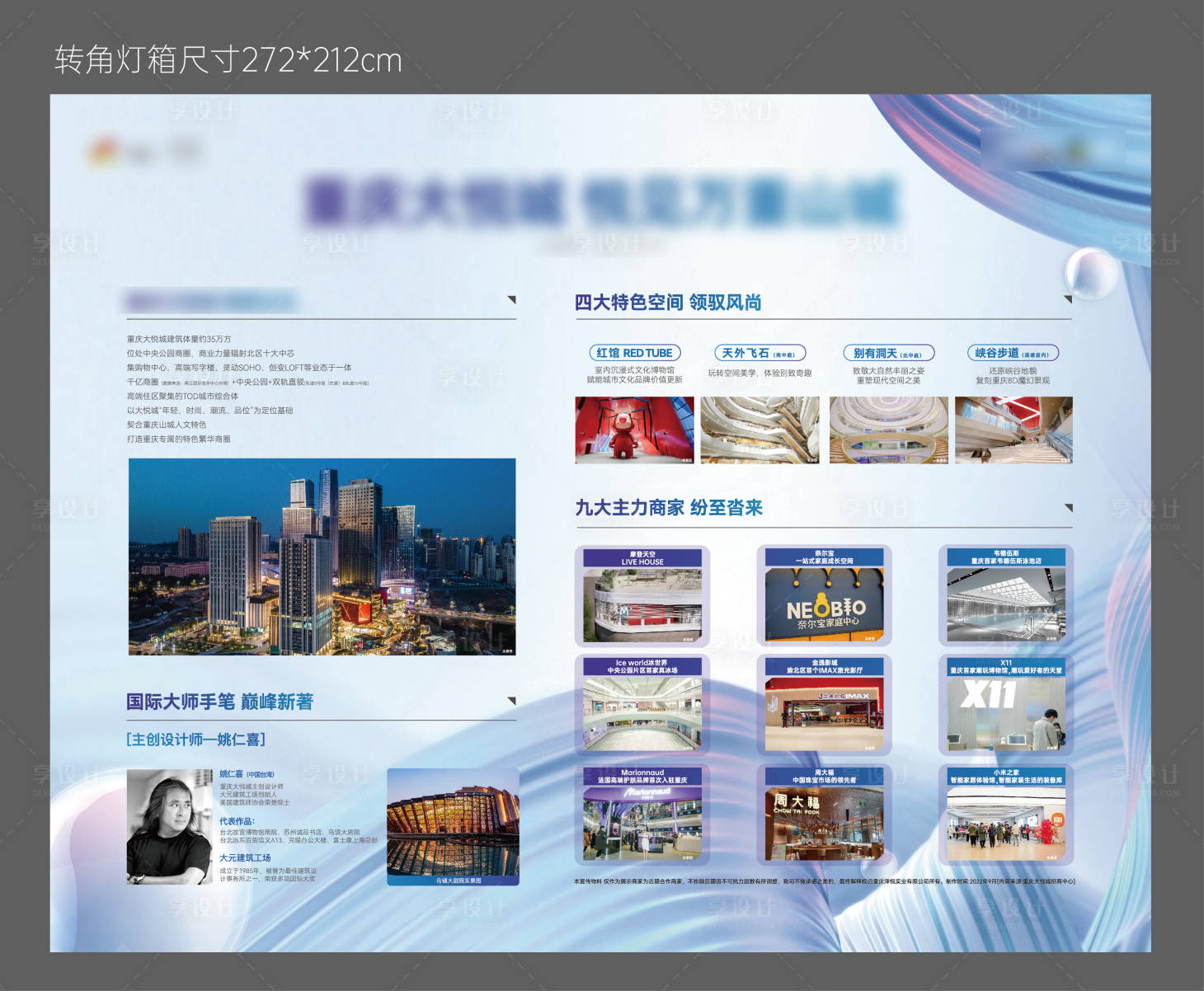Click the disclaimer starting 本宣传物料
Viewport: 1204px width, 991px height.
pyautogui.click(x=825, y=881)
